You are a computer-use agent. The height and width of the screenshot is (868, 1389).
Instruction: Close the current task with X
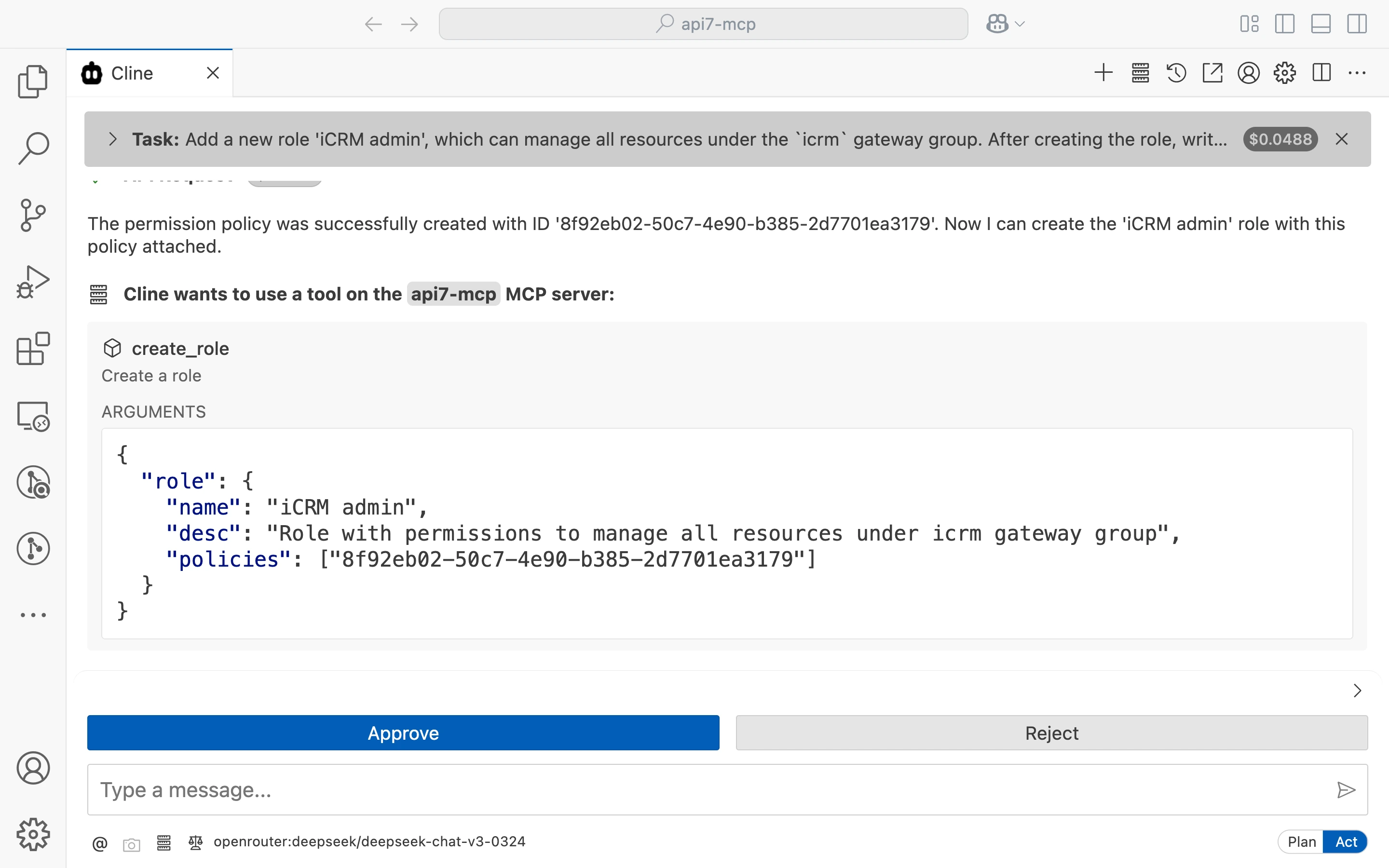click(1341, 139)
